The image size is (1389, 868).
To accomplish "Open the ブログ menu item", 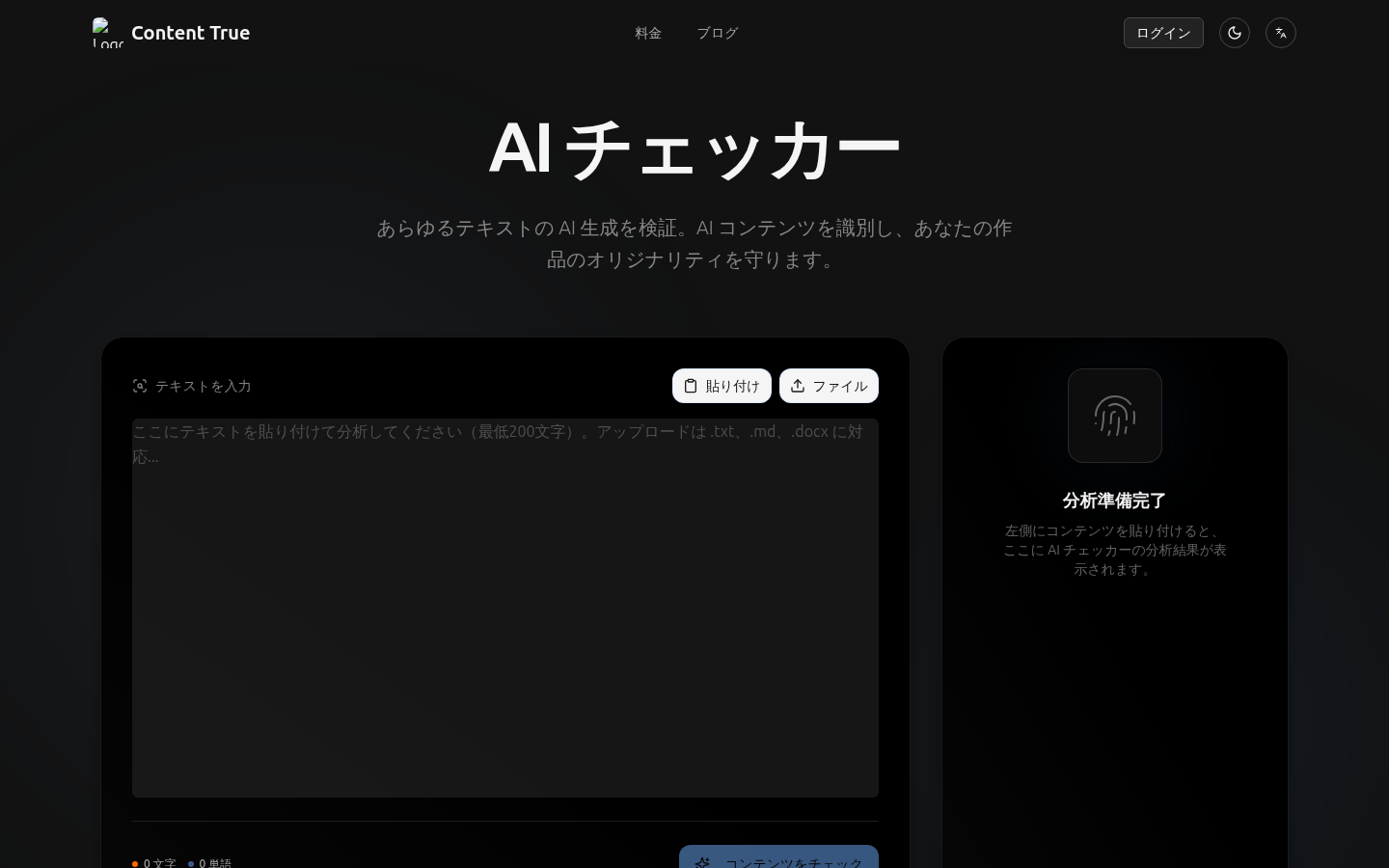I will click(x=718, y=33).
